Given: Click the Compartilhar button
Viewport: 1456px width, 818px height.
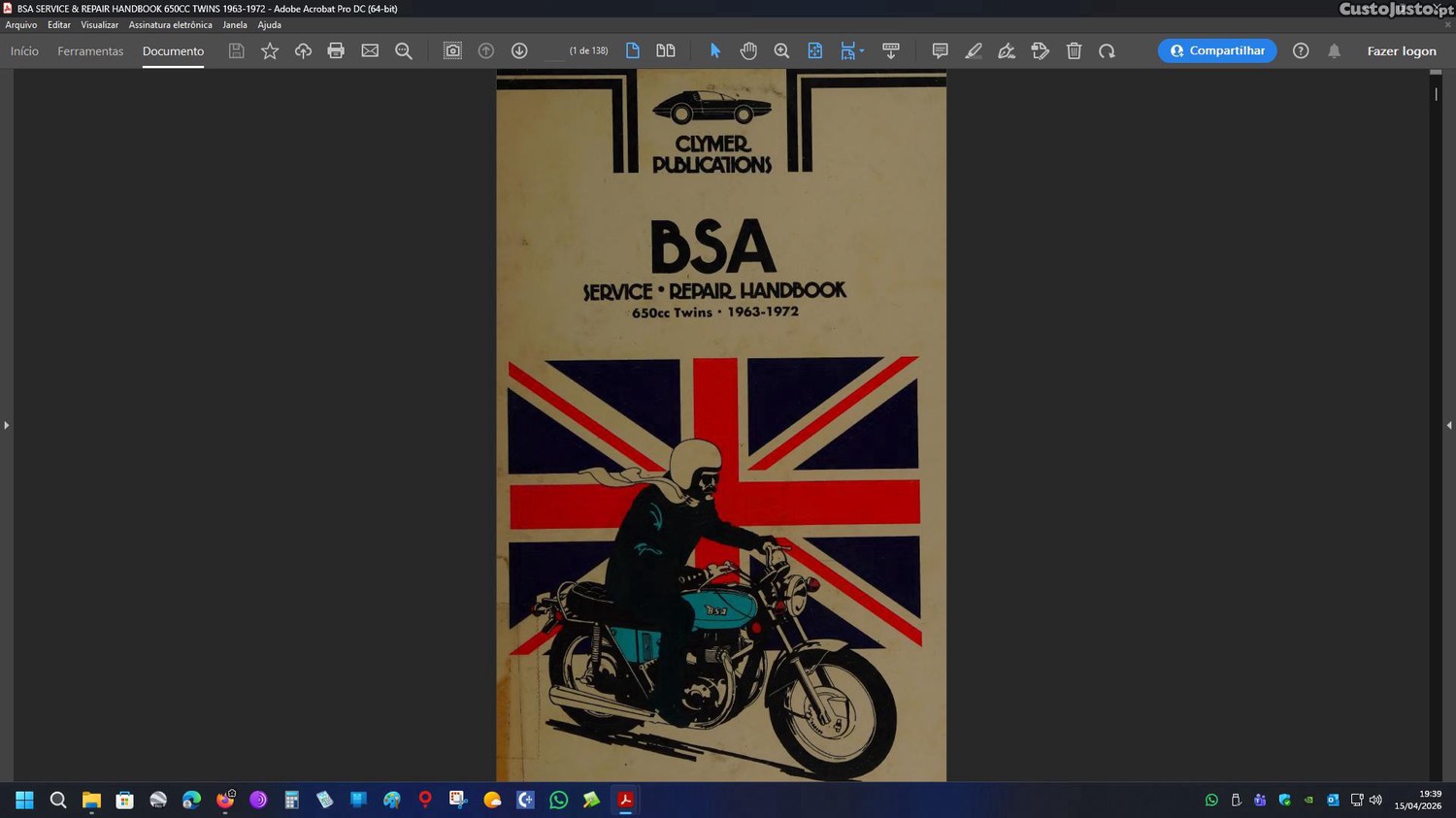Looking at the screenshot, I should (1217, 51).
